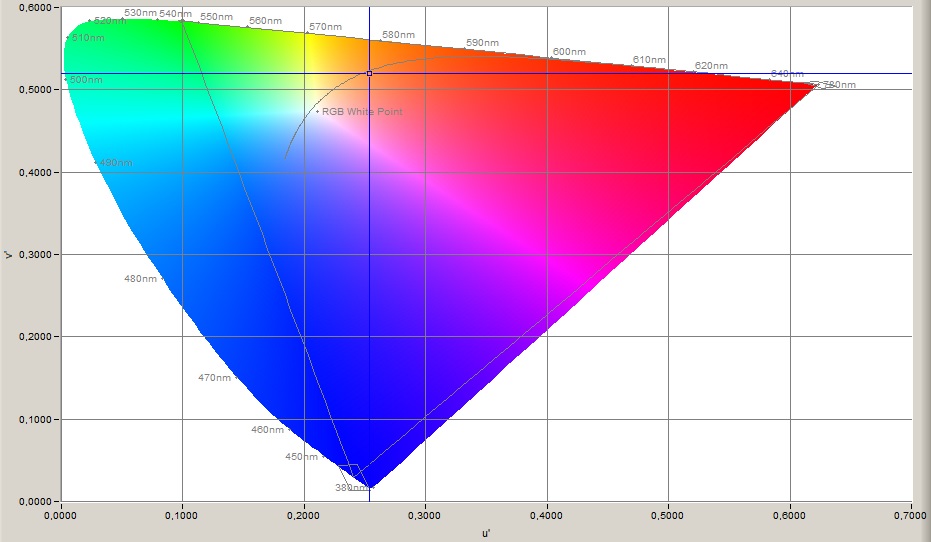Click the 0,7000 tick on u' axis

click(x=911, y=515)
